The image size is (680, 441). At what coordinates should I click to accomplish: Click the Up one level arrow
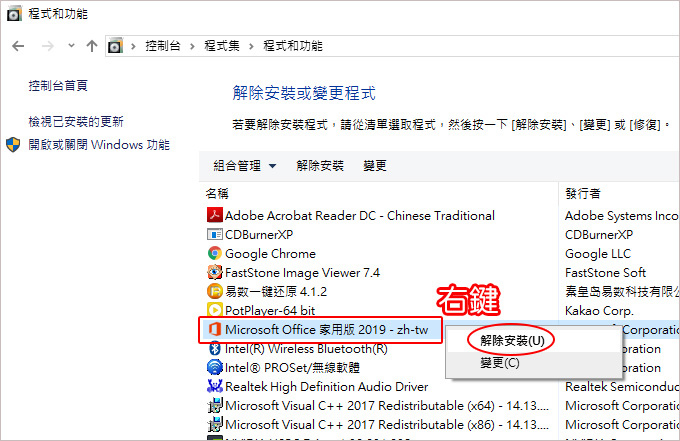pos(92,46)
